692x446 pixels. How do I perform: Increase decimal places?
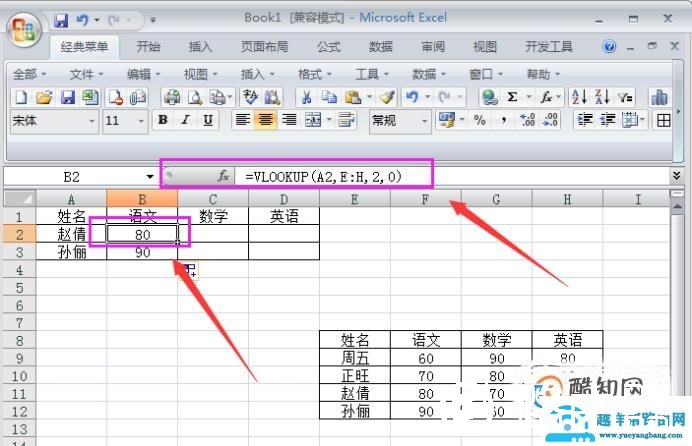coord(527,120)
